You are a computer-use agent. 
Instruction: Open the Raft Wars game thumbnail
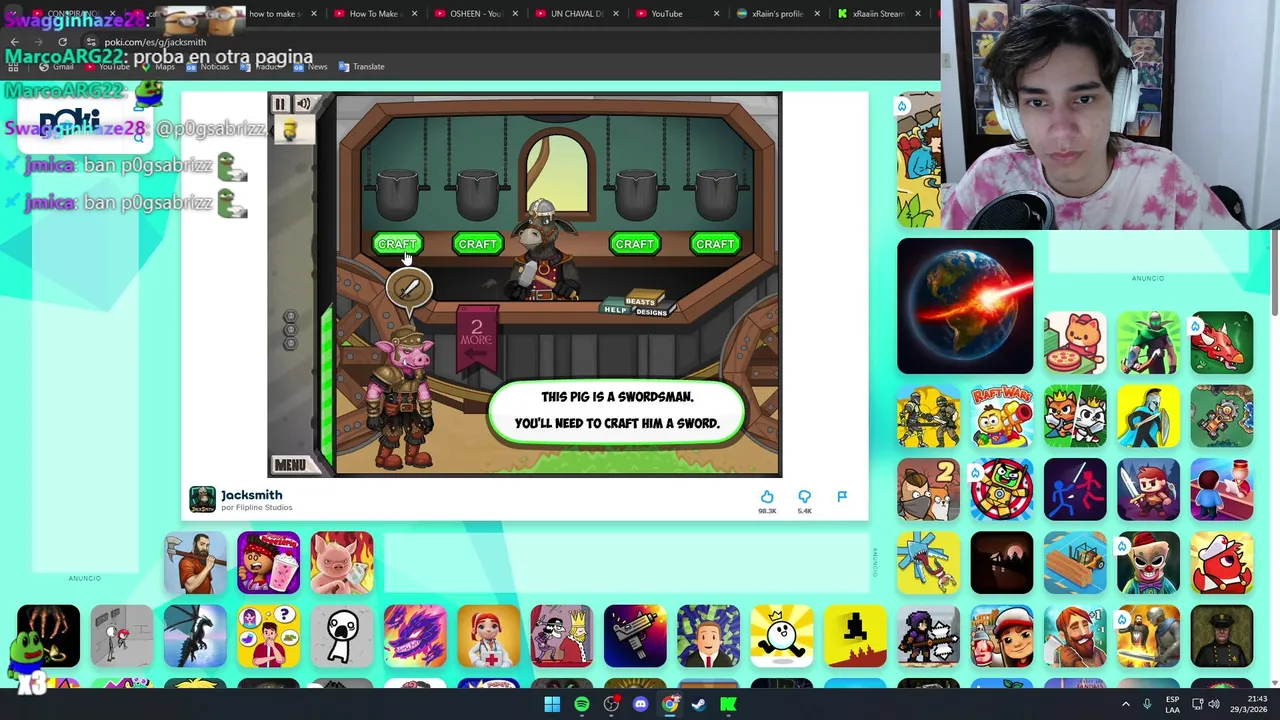[1002, 416]
